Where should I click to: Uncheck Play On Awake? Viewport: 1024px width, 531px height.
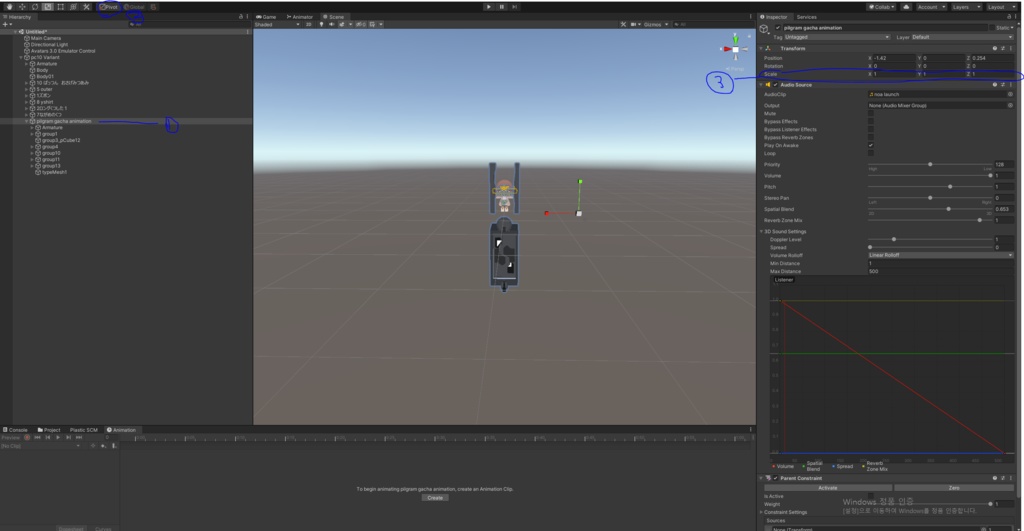[871, 146]
